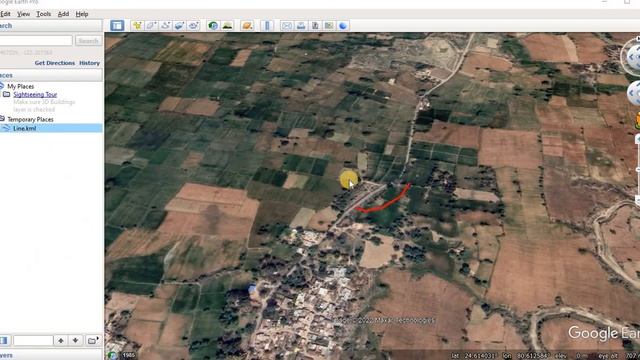Collapse the Places panel header

click(51, 75)
